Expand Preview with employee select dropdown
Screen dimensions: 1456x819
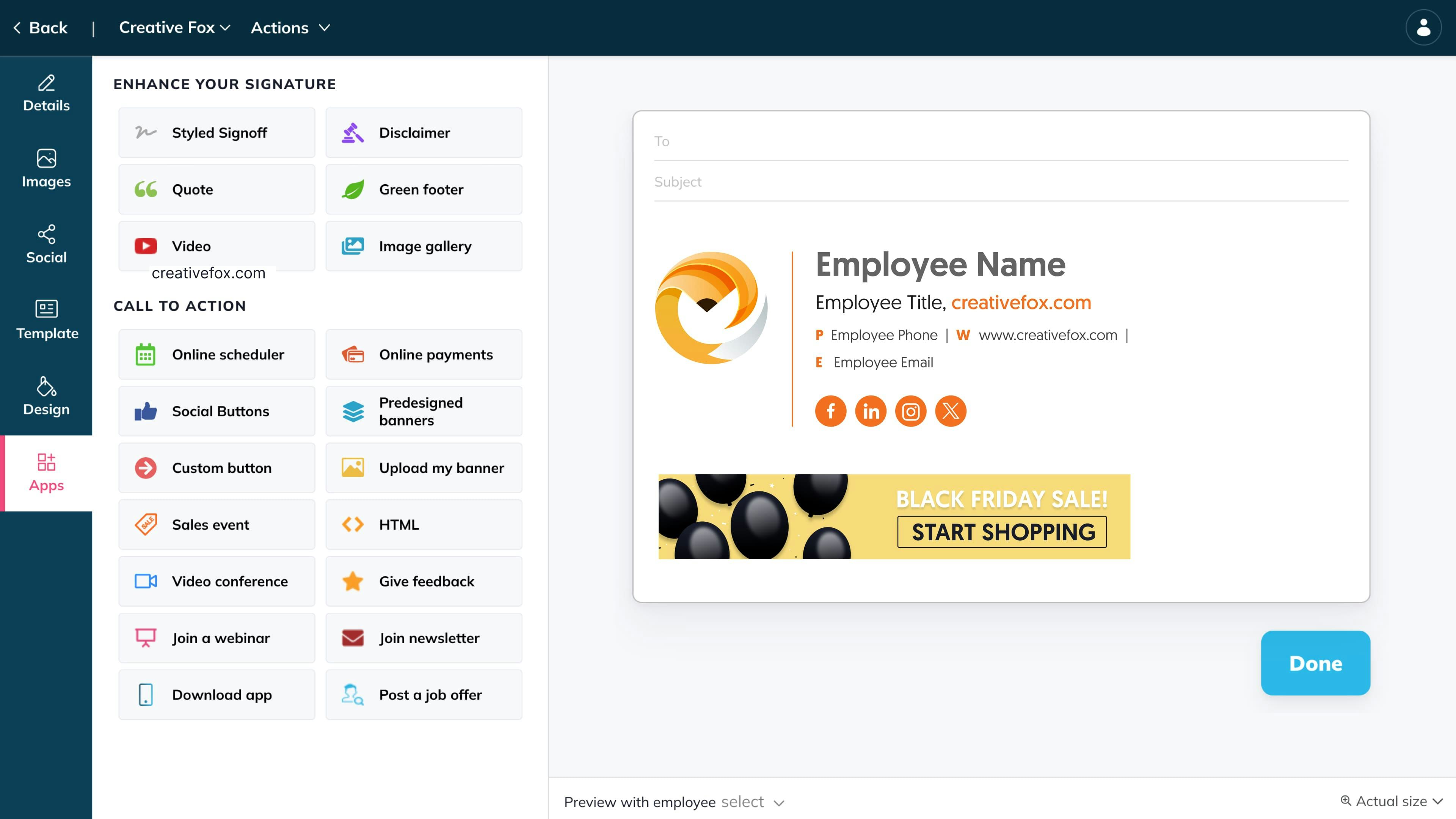[752, 802]
